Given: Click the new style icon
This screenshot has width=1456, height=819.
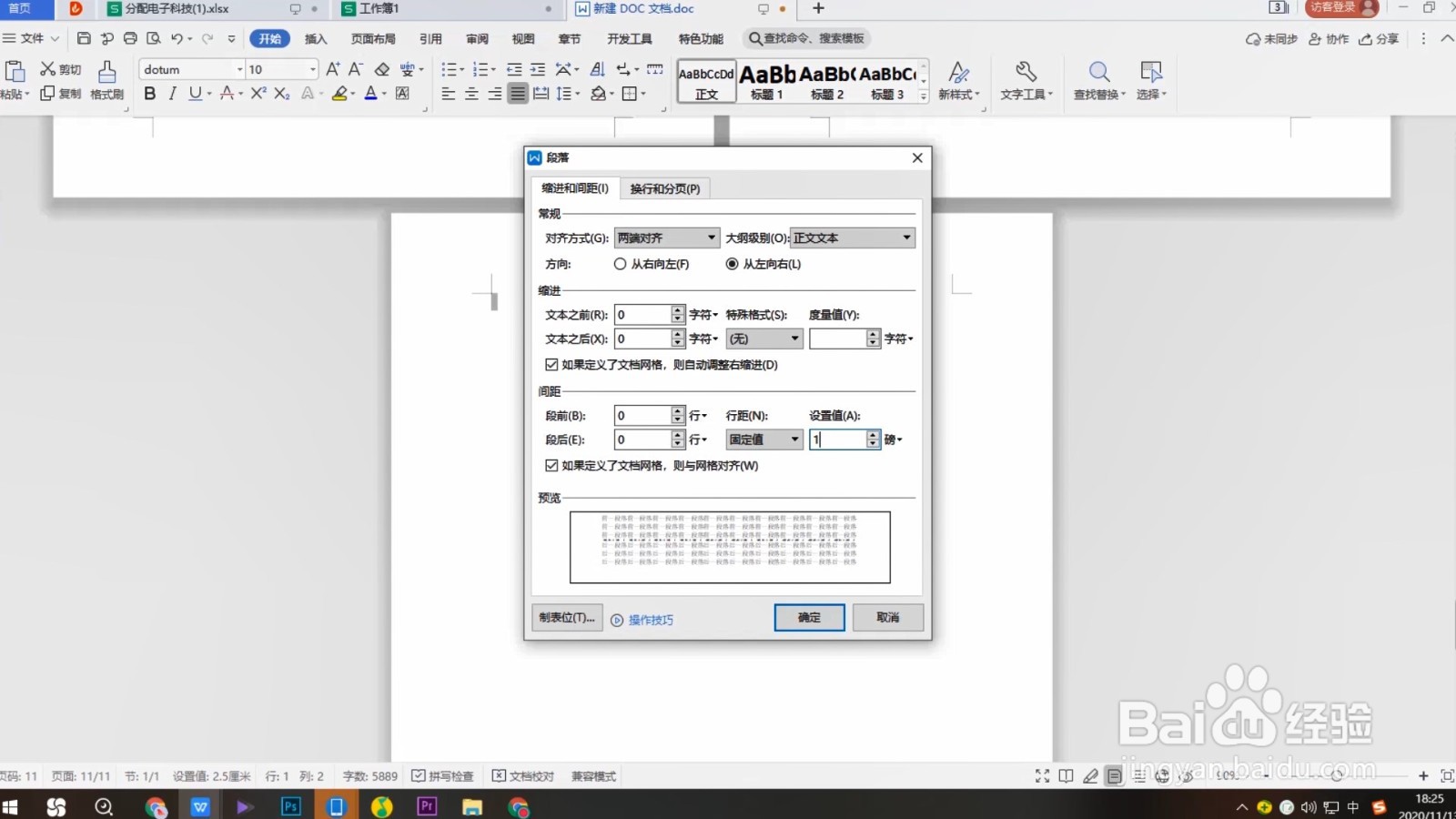Looking at the screenshot, I should (958, 72).
